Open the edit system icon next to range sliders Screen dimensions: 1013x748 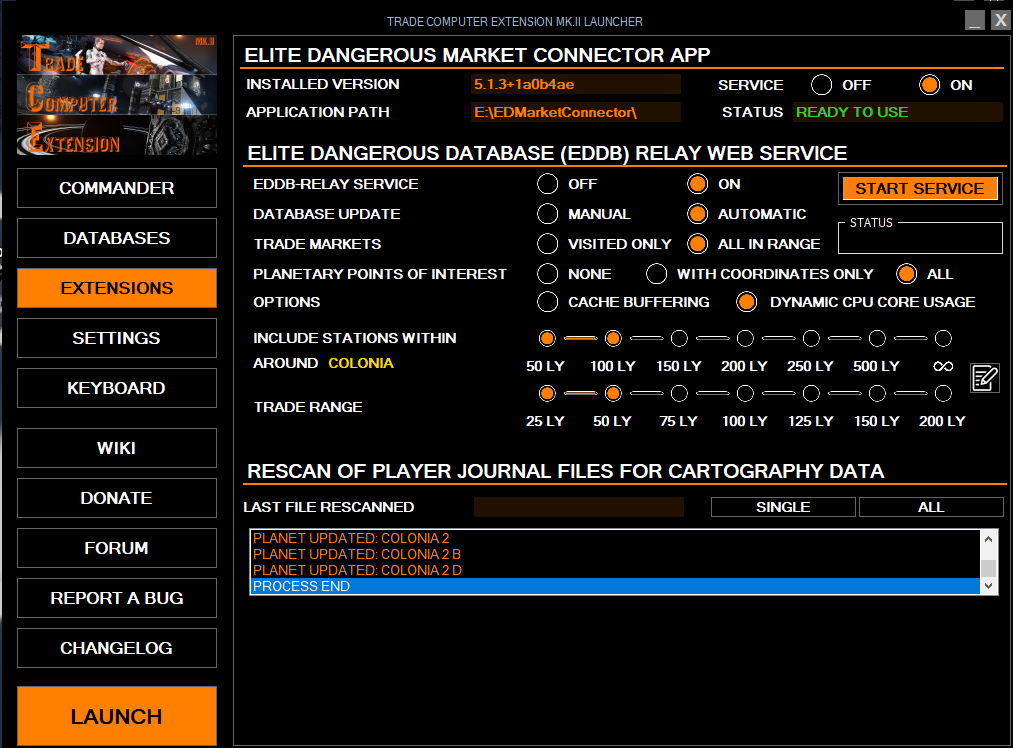[985, 378]
